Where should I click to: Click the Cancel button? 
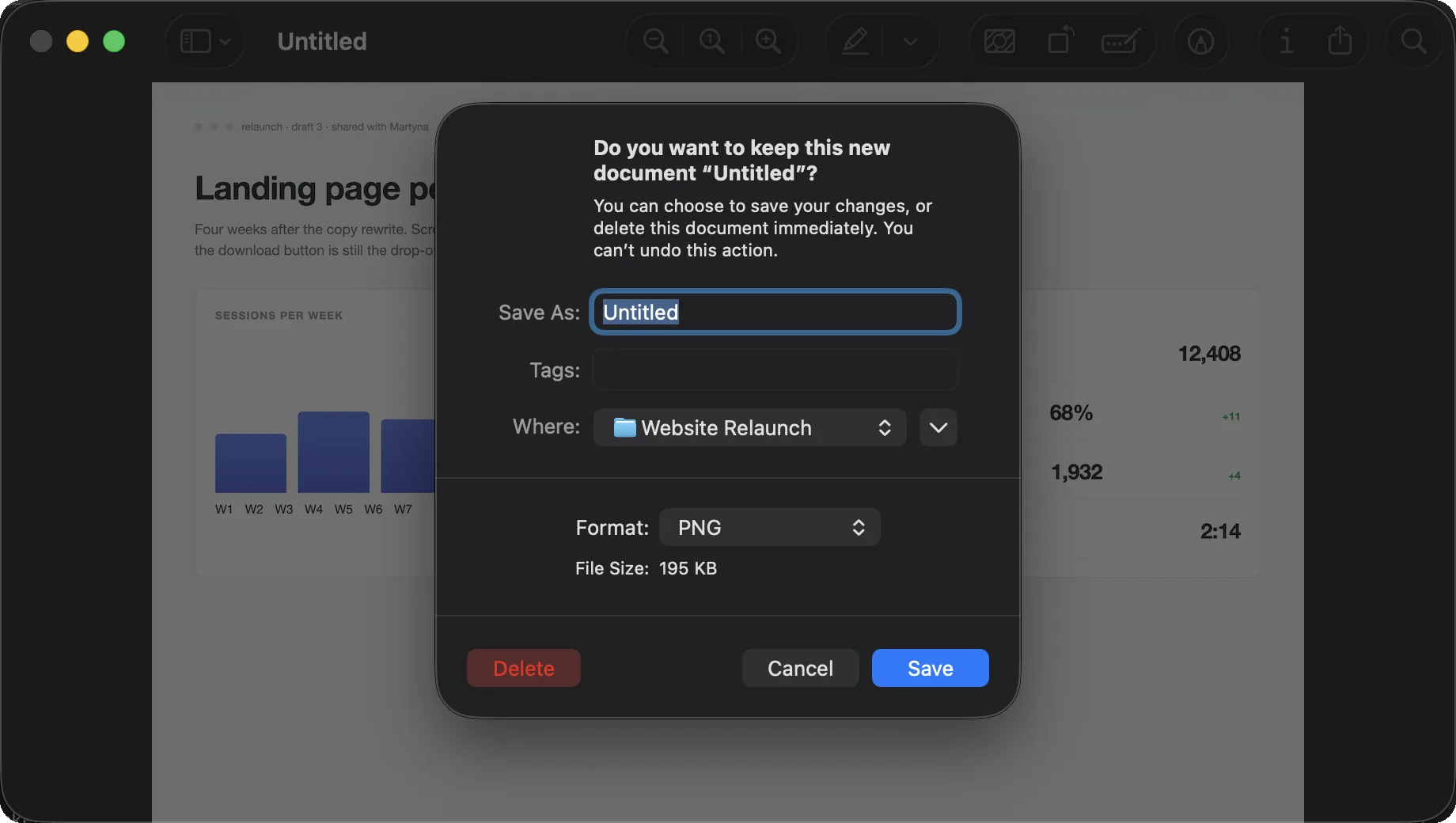pos(801,668)
